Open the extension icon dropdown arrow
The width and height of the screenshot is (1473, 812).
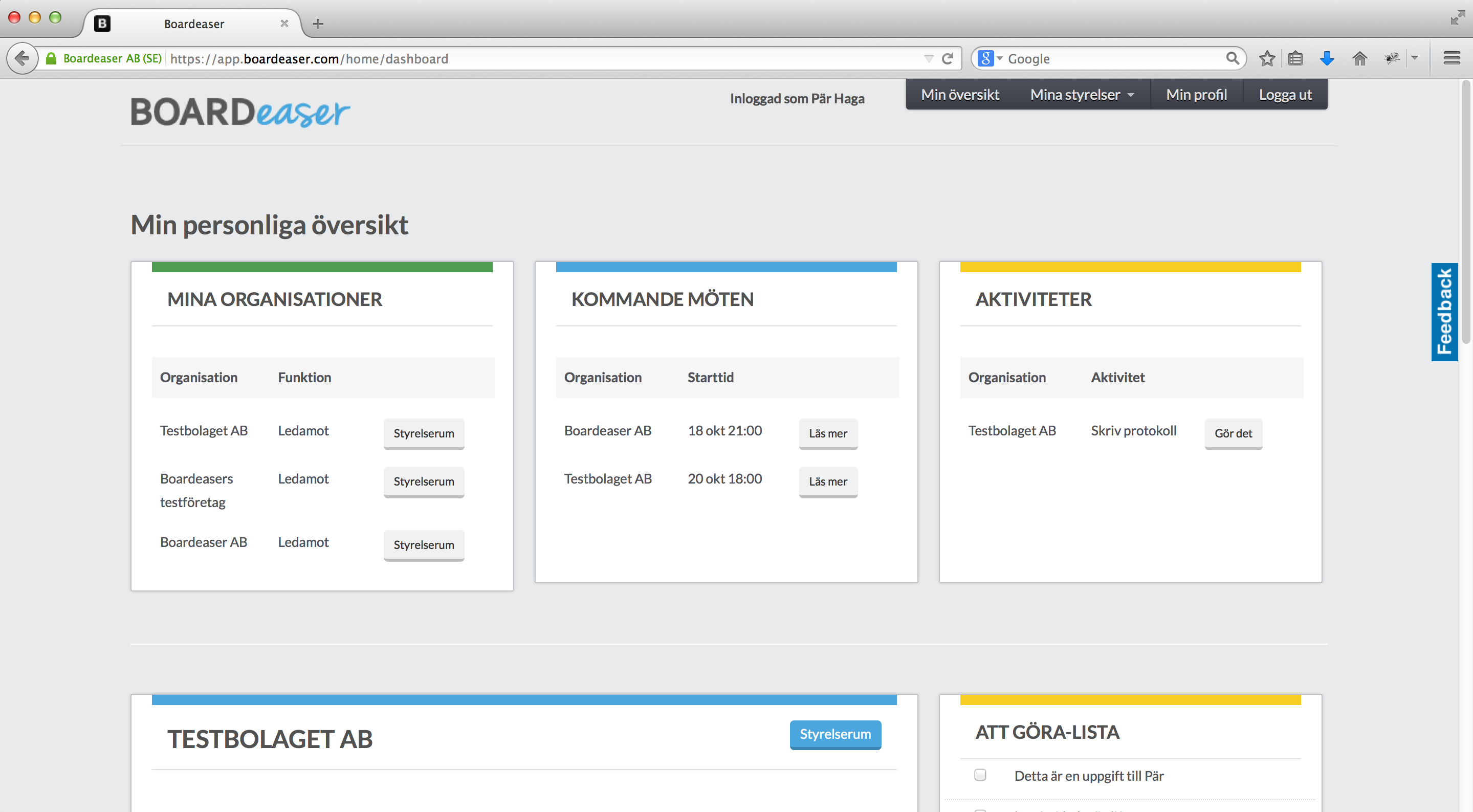(x=1415, y=58)
